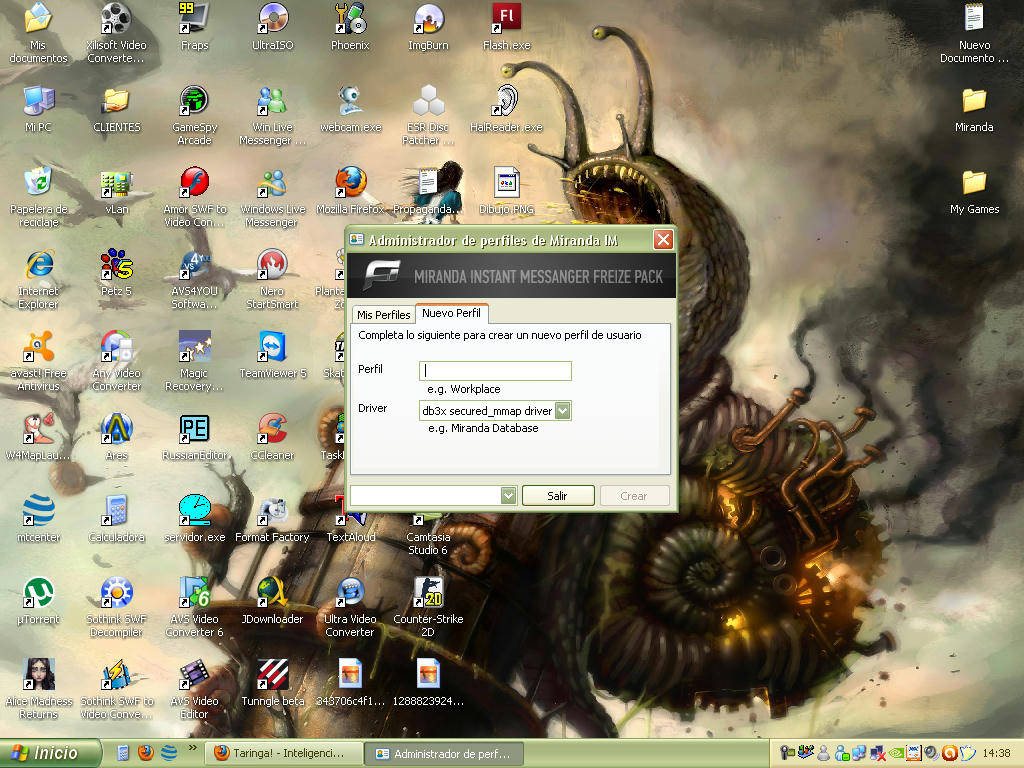Expand the quick launch chevron
The height and width of the screenshot is (768, 1024).
[192, 748]
